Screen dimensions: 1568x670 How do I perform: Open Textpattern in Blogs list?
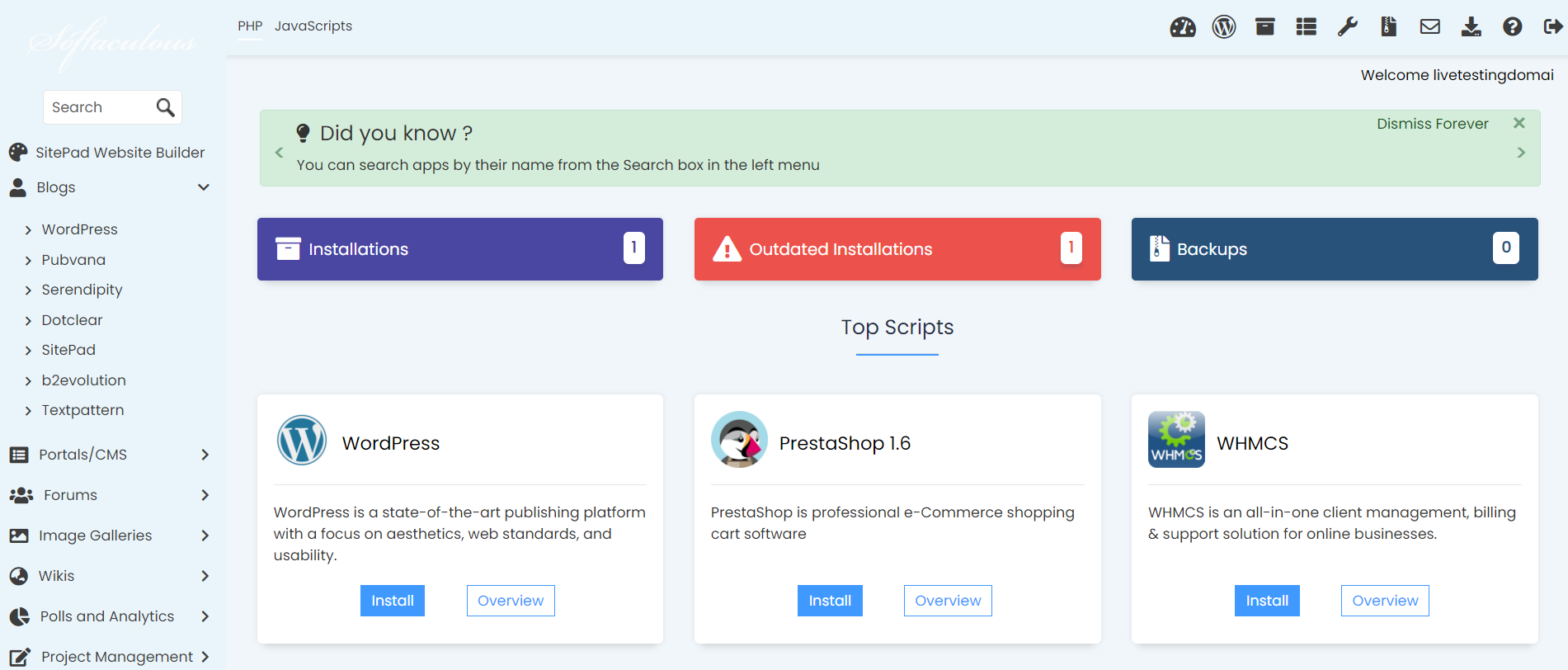(x=82, y=410)
